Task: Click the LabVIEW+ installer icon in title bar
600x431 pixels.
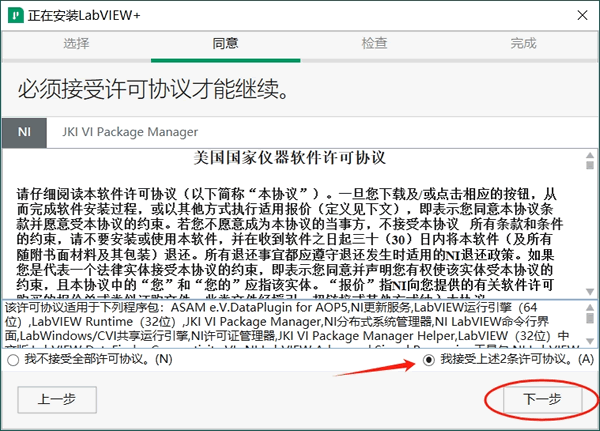Action: (x=16, y=15)
